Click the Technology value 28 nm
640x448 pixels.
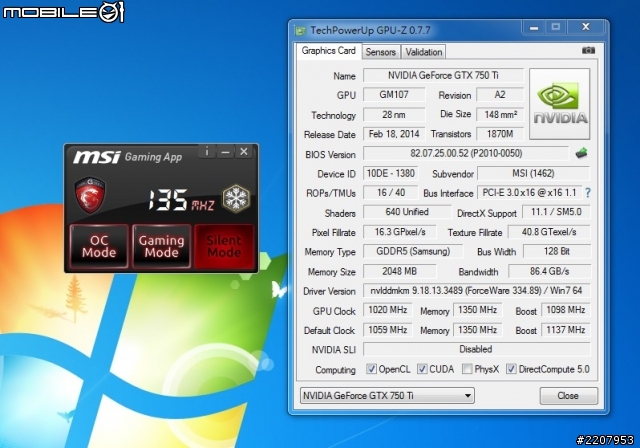click(394, 115)
